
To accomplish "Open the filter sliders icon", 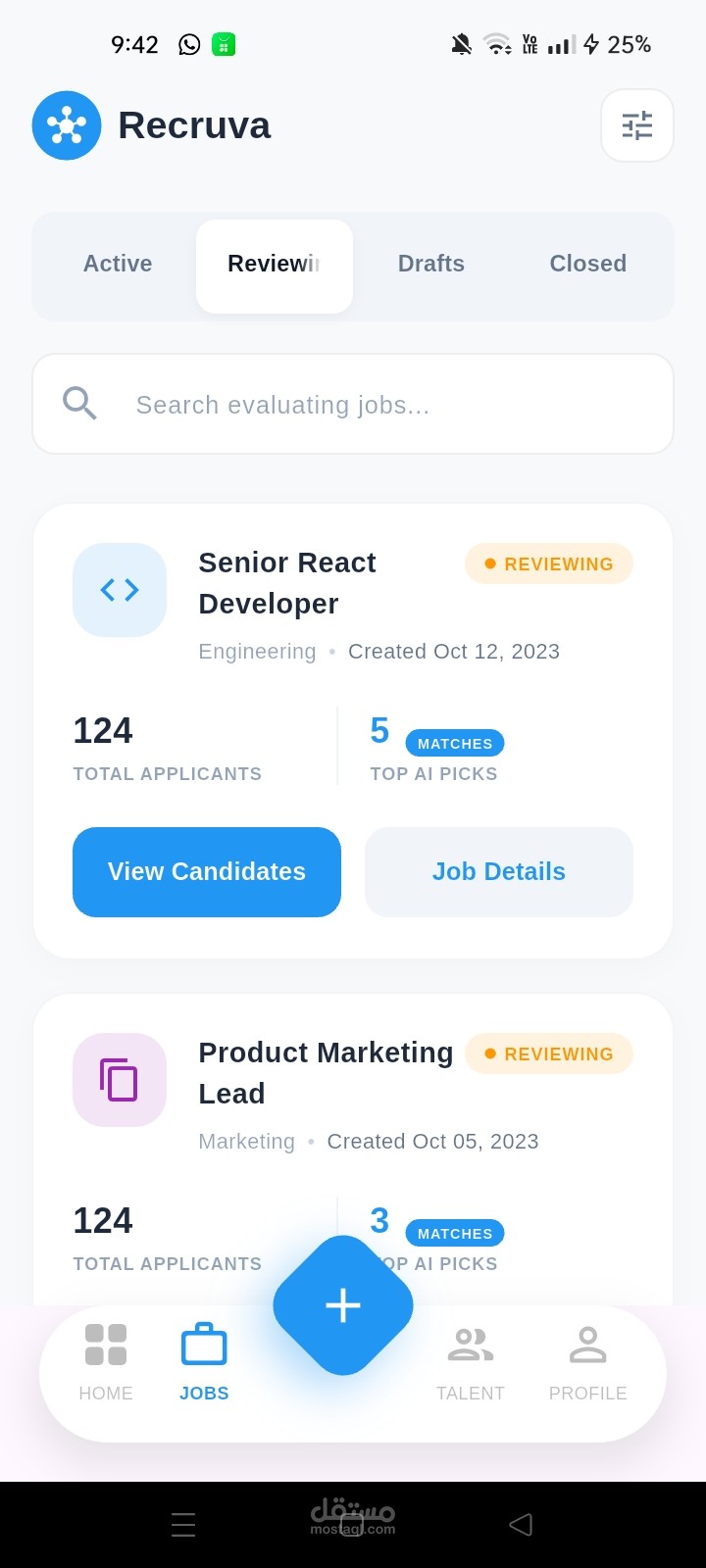I will coord(637,125).
